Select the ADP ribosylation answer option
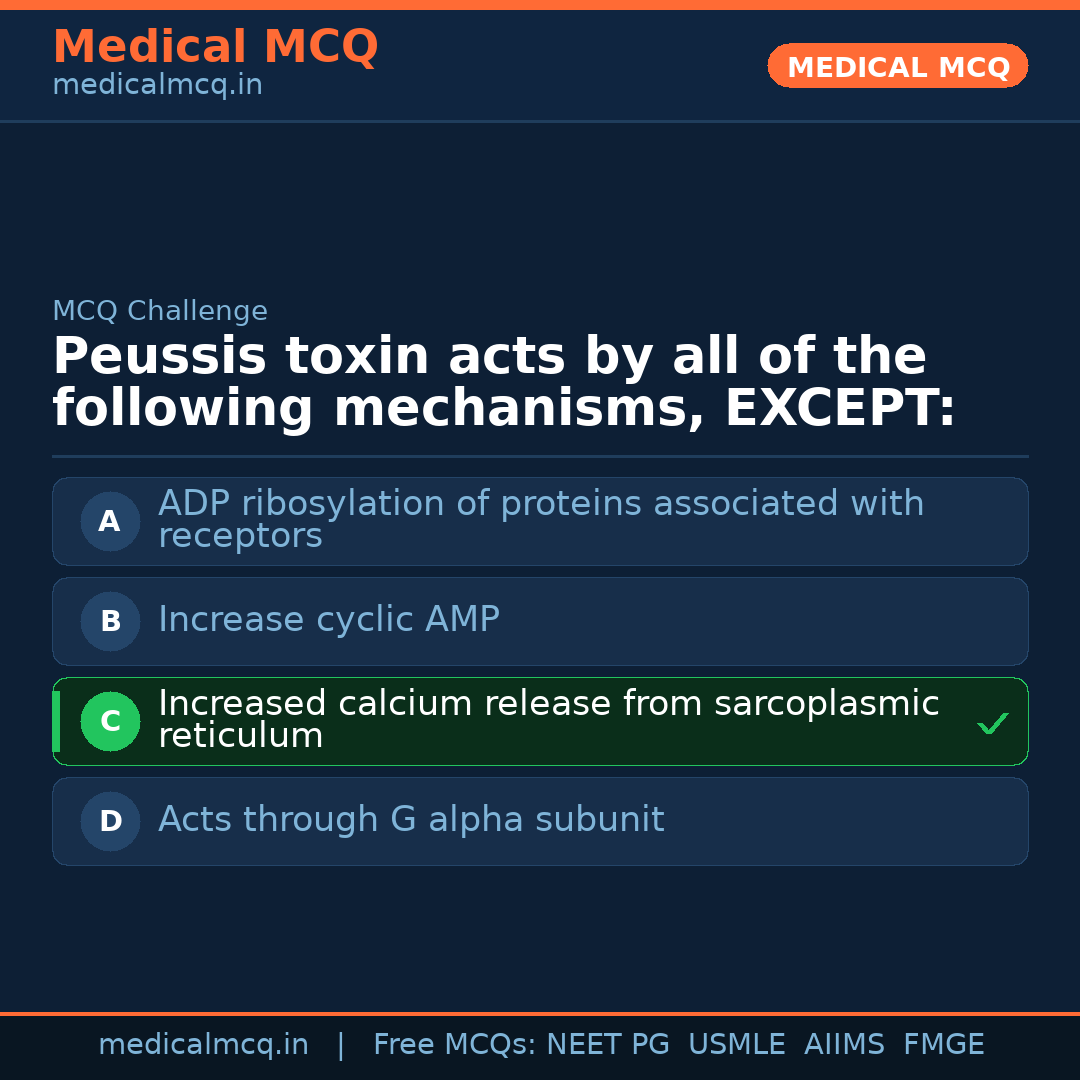This screenshot has width=1080, height=1080. [540, 520]
